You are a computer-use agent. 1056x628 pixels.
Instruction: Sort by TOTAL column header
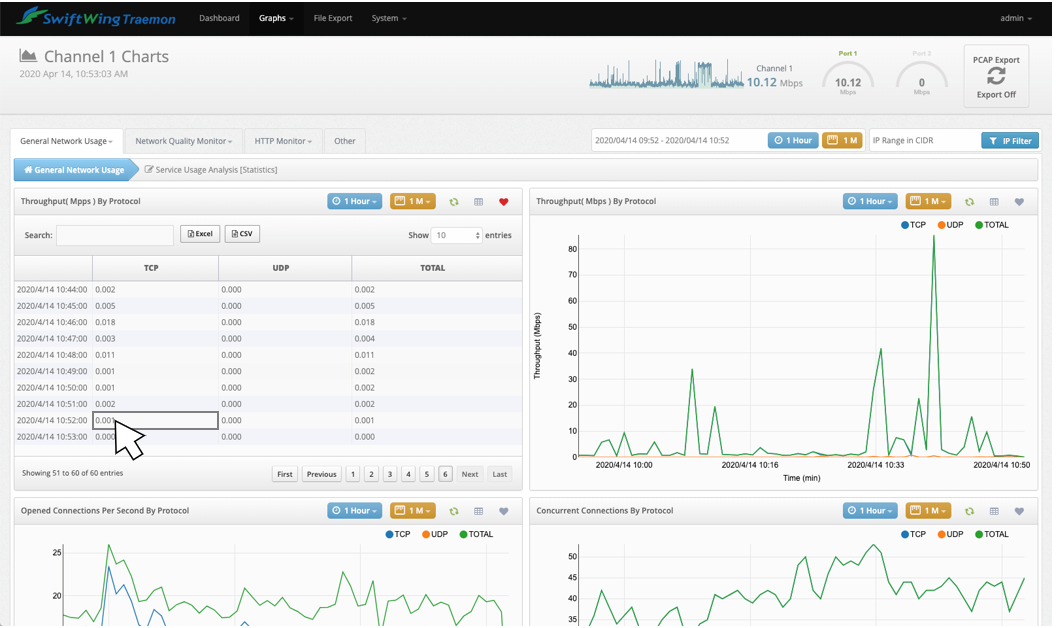click(x=436, y=268)
